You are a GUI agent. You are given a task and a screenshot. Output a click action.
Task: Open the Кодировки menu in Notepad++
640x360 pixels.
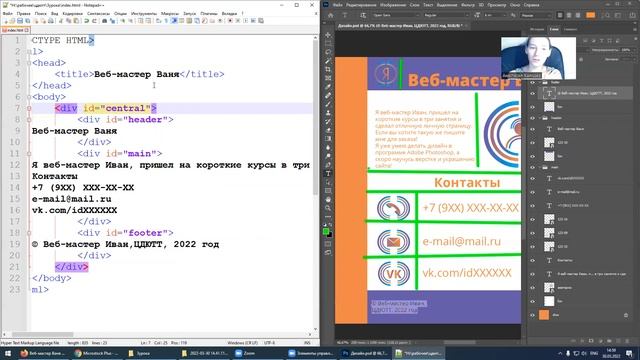click(73, 13)
